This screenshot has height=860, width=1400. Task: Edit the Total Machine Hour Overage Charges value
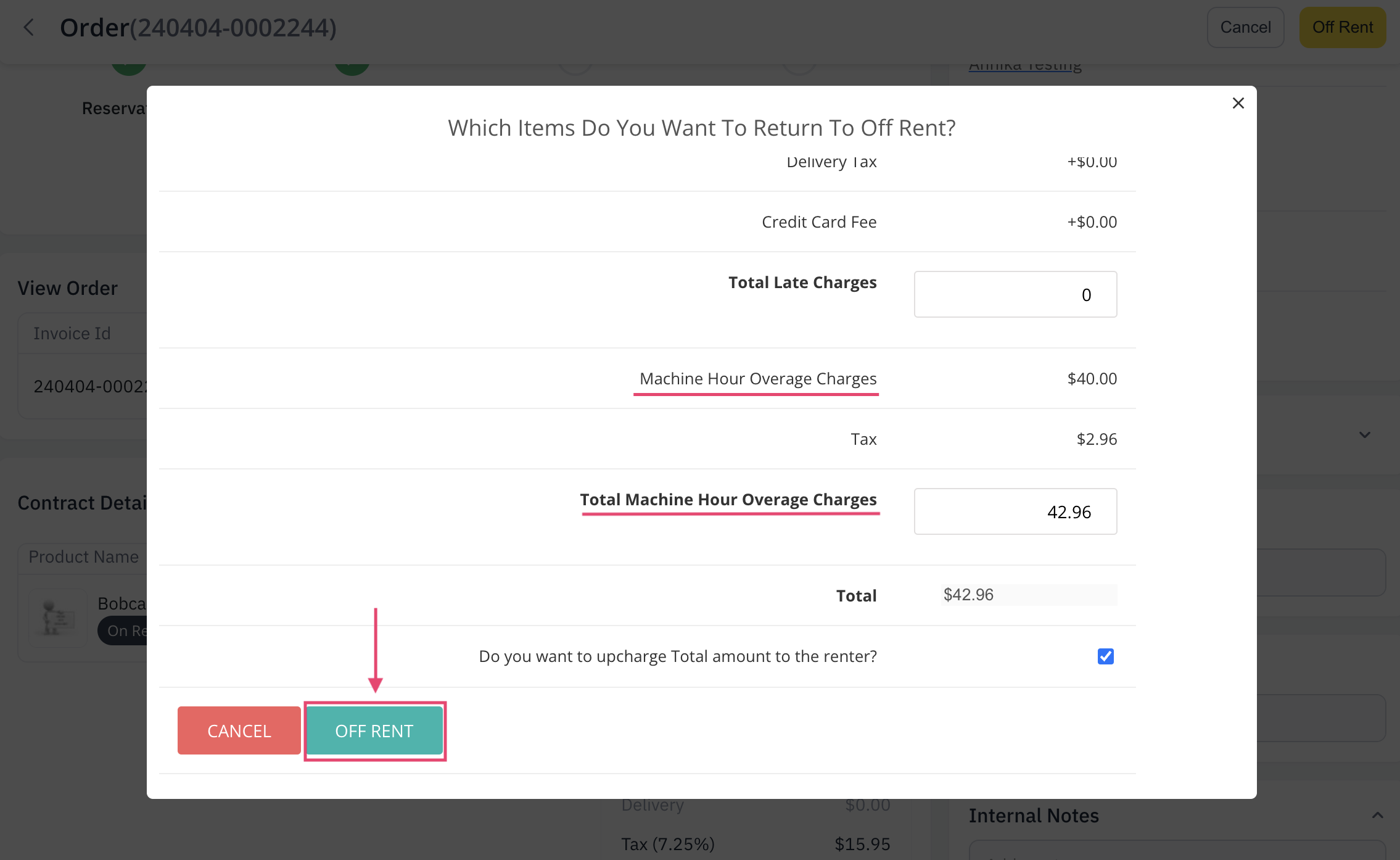[x=1015, y=511]
